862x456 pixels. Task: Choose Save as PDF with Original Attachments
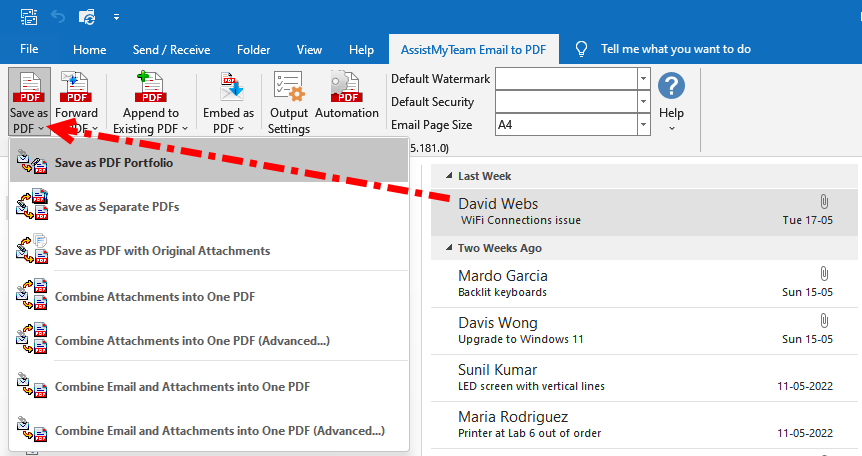[x=209, y=251]
